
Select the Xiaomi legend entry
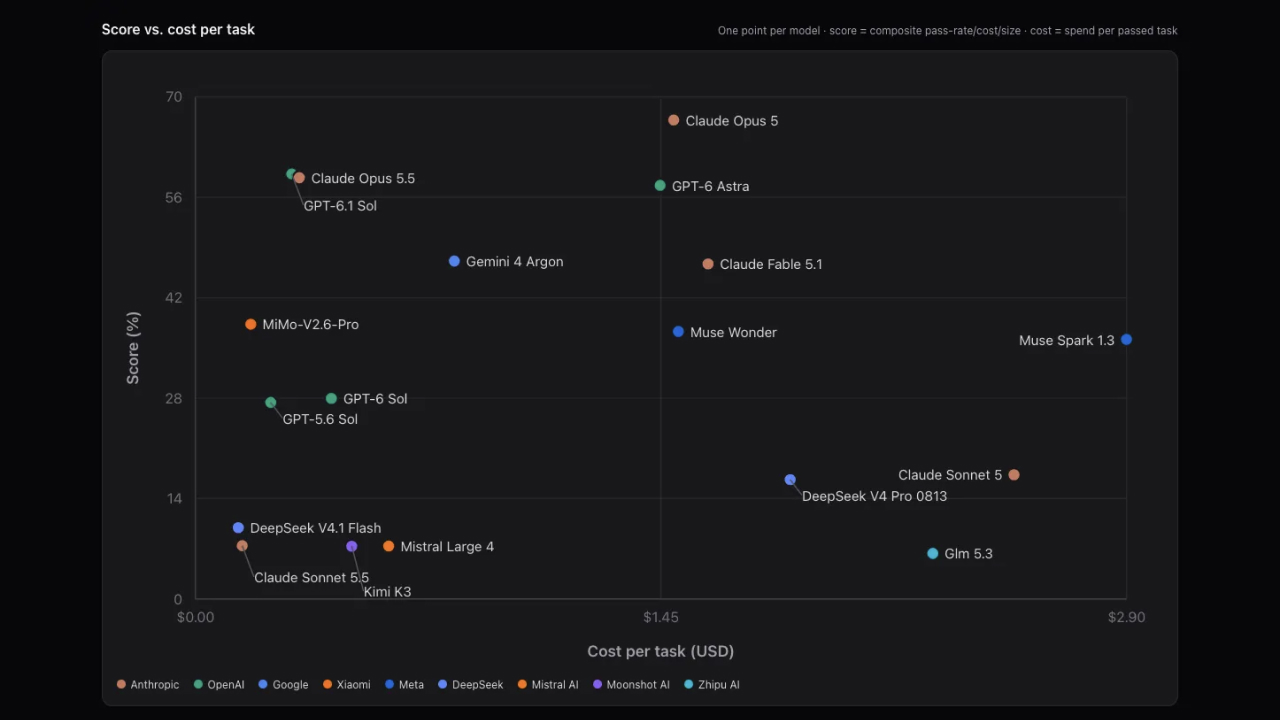346,685
